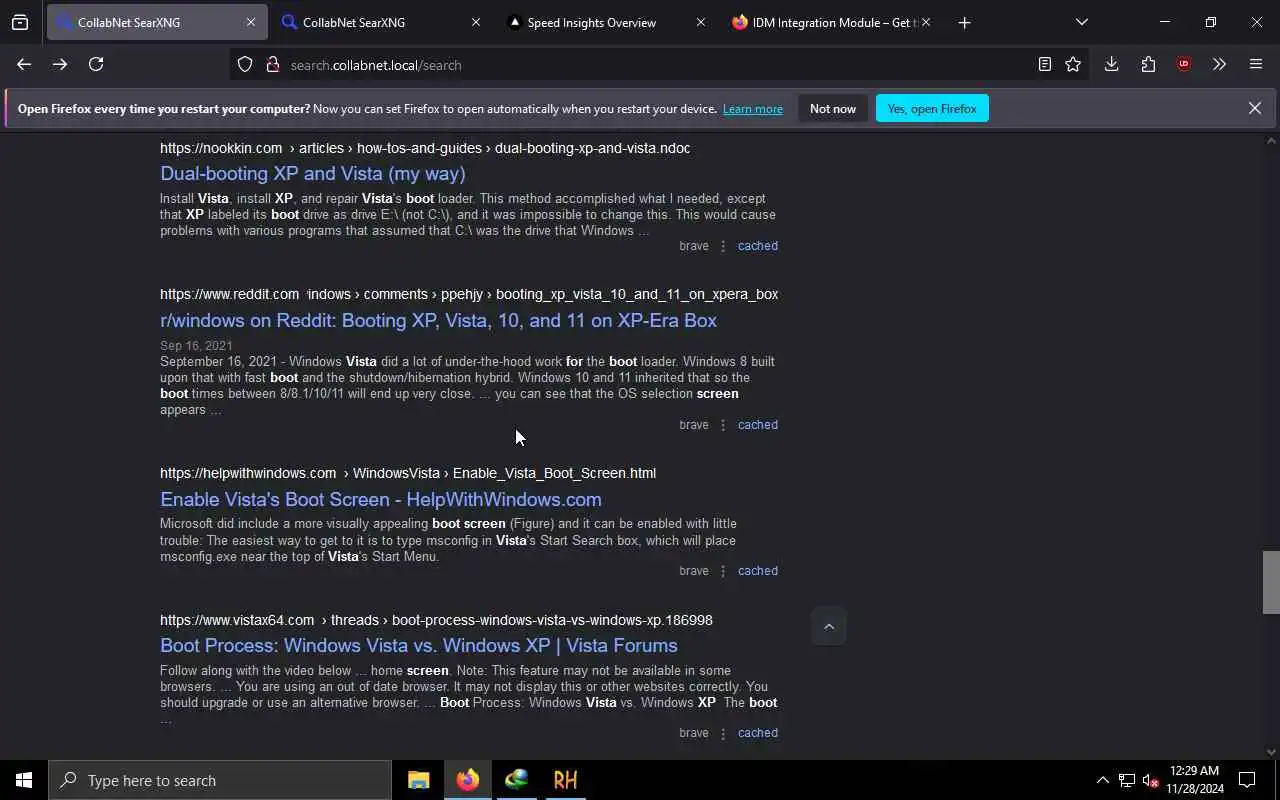Open Windows Start menu
Viewport: 1280px width, 800px height.
(x=24, y=780)
